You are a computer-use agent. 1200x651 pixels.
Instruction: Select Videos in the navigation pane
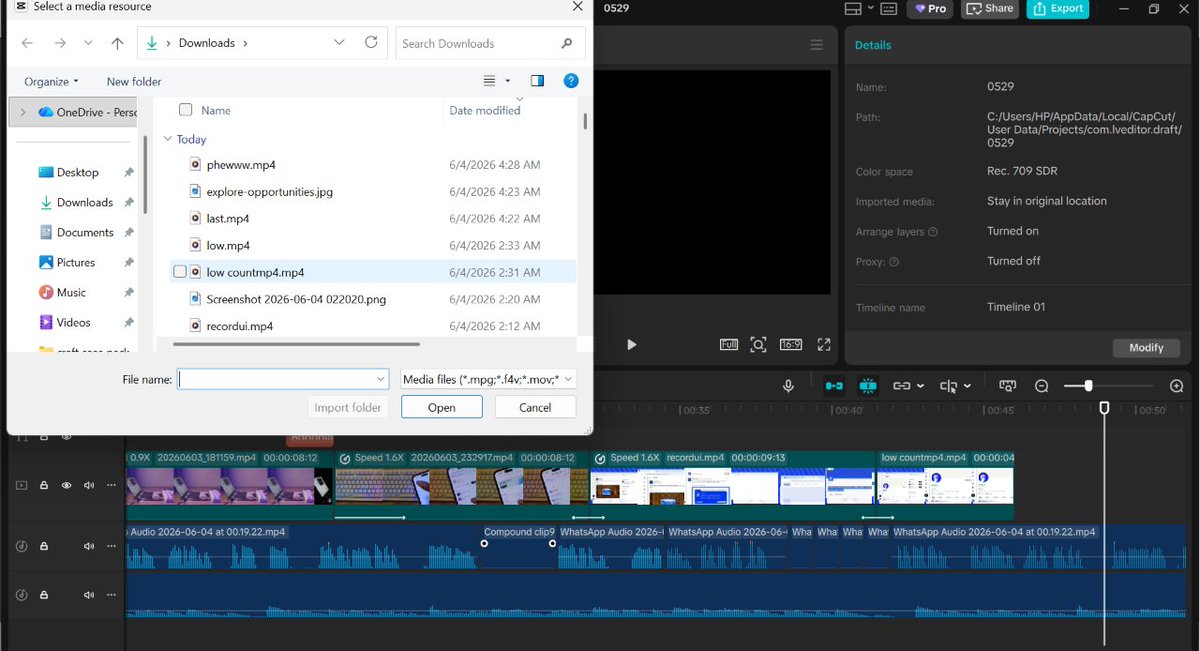click(x=74, y=322)
